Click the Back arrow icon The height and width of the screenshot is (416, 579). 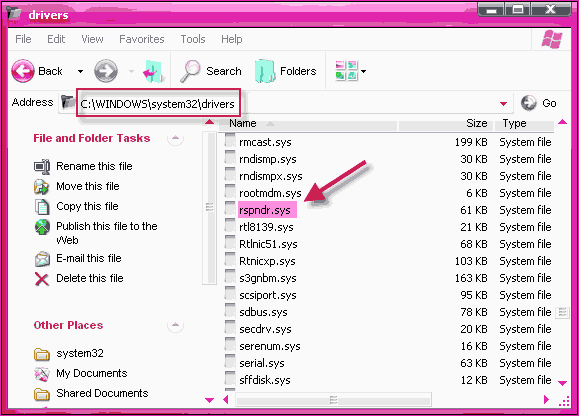click(23, 71)
